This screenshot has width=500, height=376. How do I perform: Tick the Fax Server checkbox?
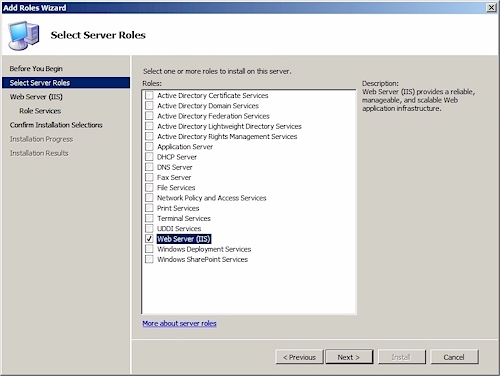point(149,177)
